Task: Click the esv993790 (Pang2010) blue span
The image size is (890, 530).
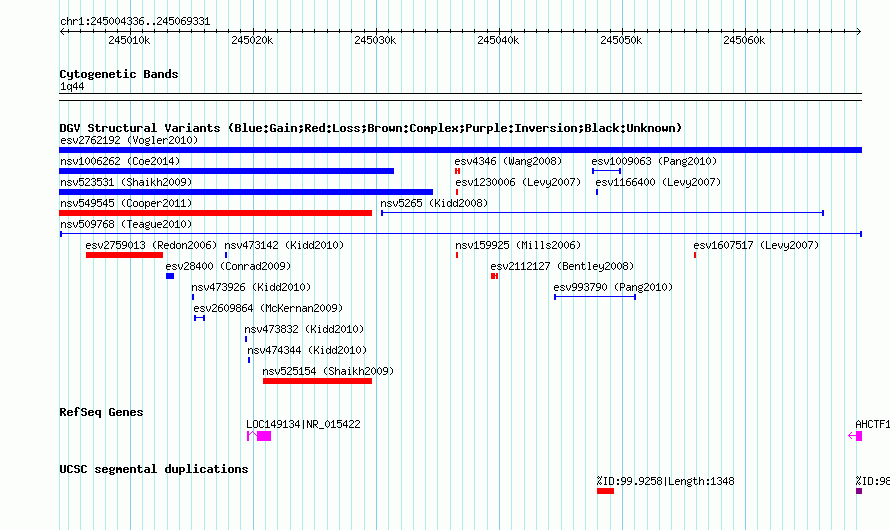Action: [595, 297]
